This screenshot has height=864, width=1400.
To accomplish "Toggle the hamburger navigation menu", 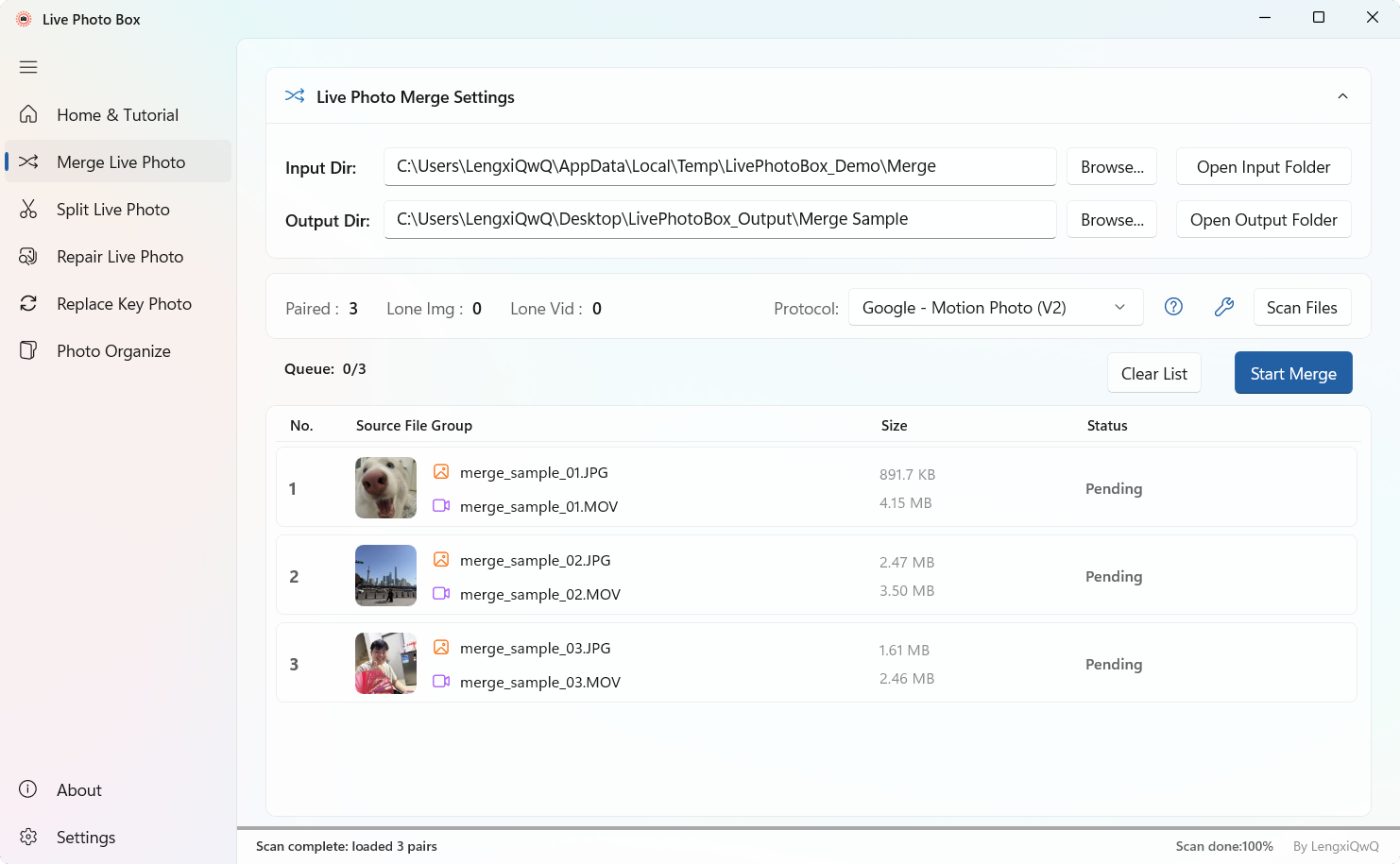I will 28,67.
